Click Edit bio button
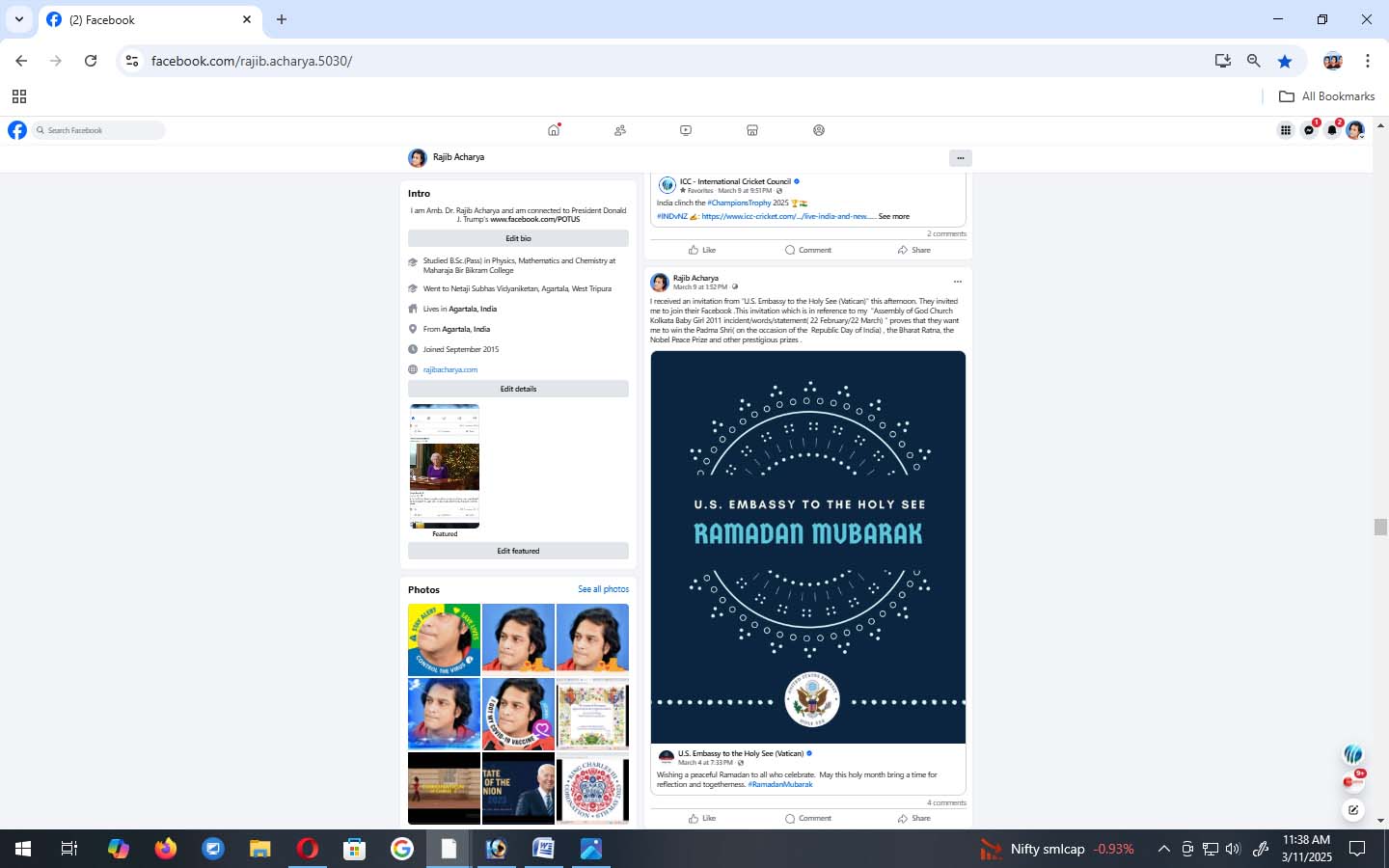 [x=518, y=238]
